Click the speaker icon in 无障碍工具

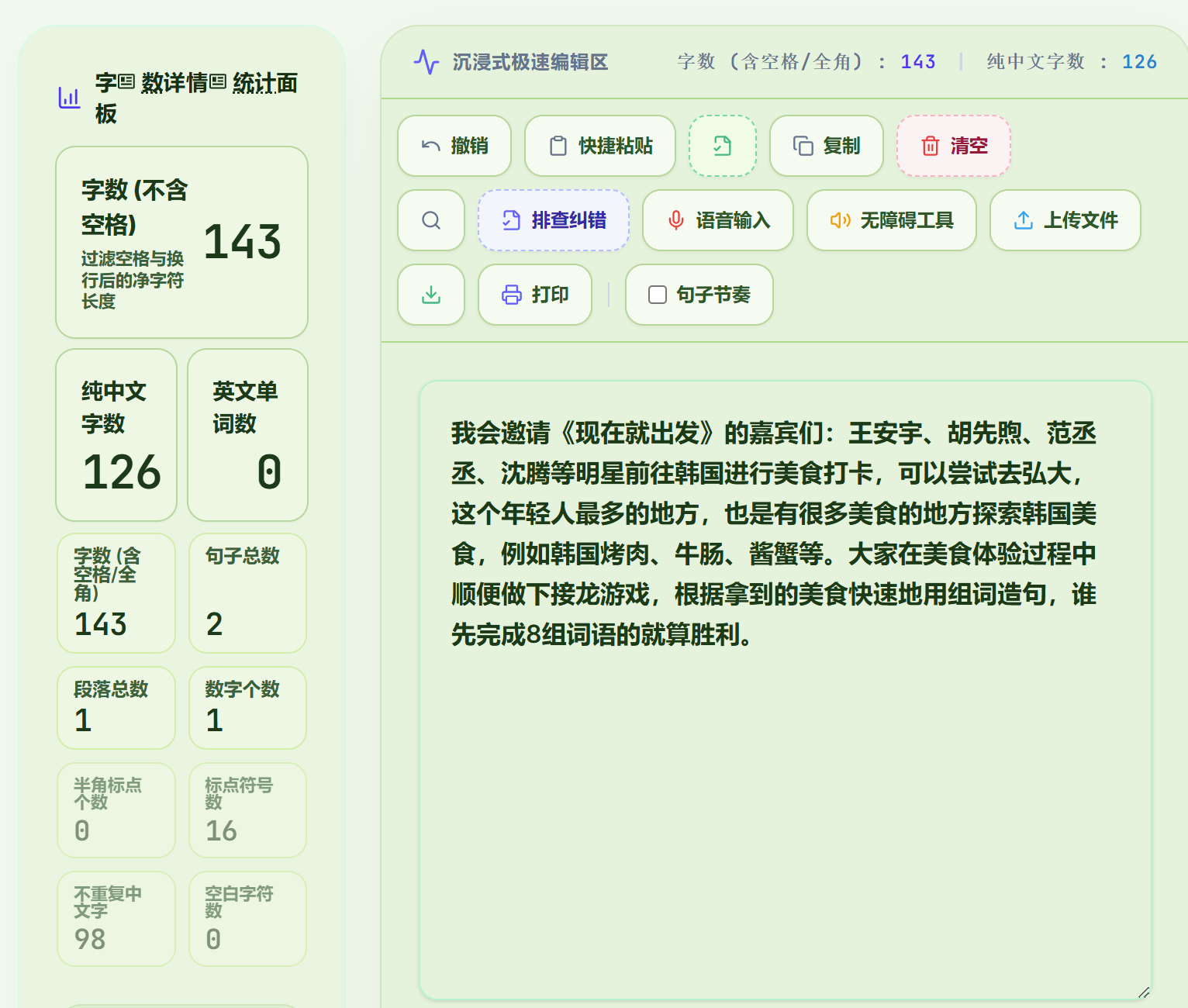[x=841, y=220]
